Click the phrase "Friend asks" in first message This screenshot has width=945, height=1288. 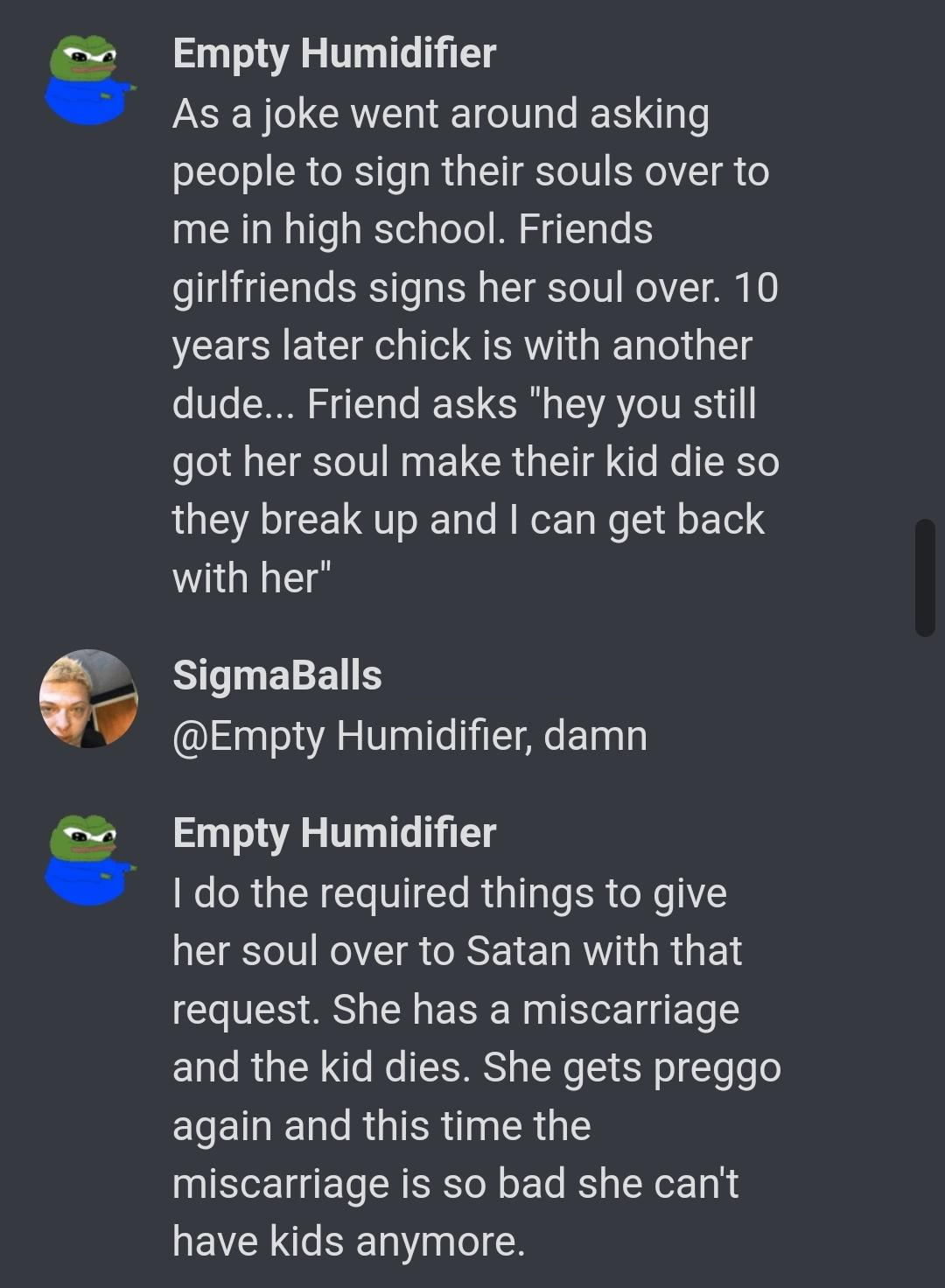tap(412, 404)
